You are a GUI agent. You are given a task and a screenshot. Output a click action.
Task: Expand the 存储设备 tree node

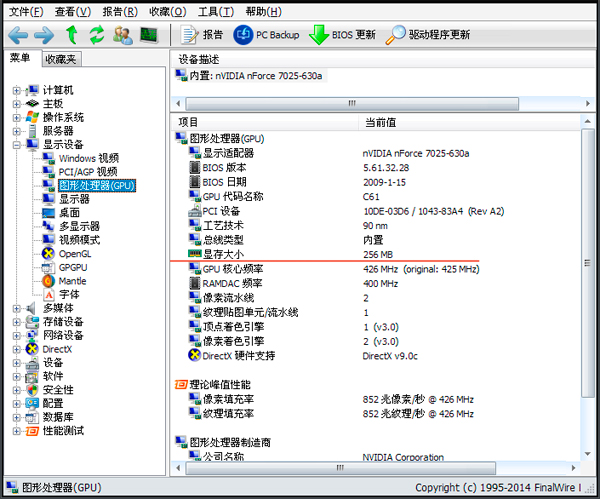[16, 322]
